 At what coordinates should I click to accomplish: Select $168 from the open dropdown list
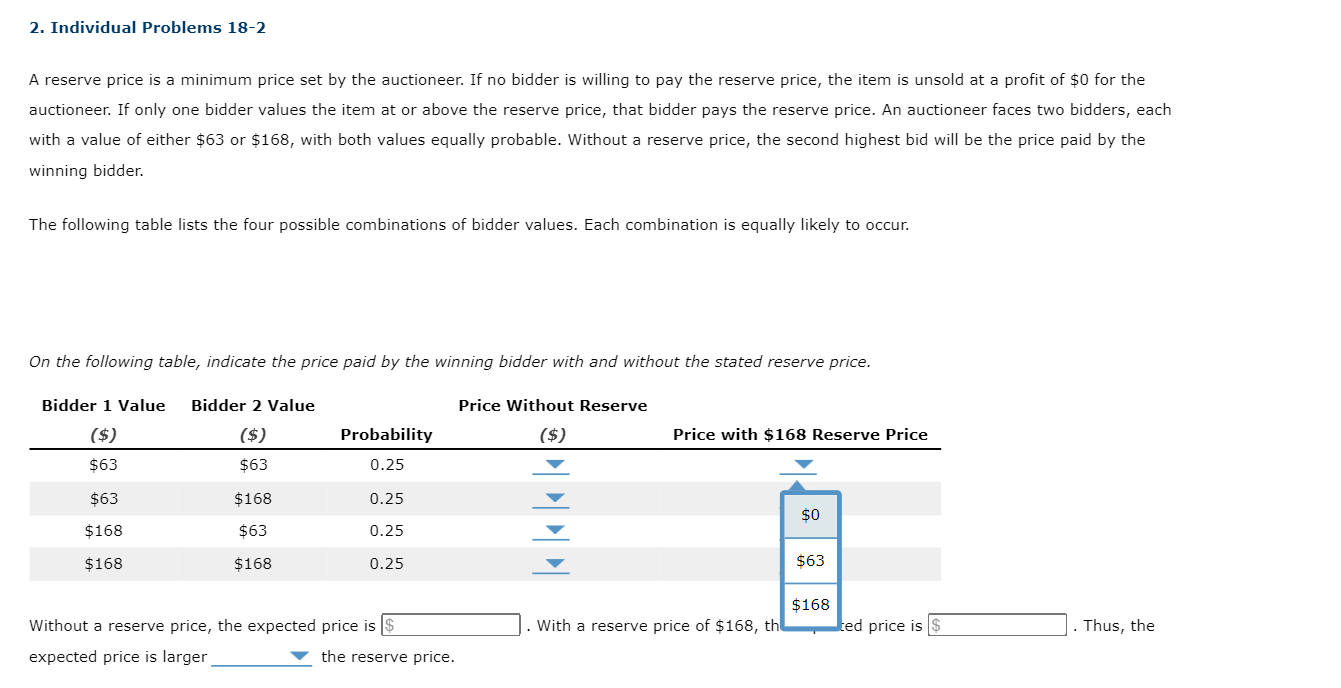coord(809,604)
